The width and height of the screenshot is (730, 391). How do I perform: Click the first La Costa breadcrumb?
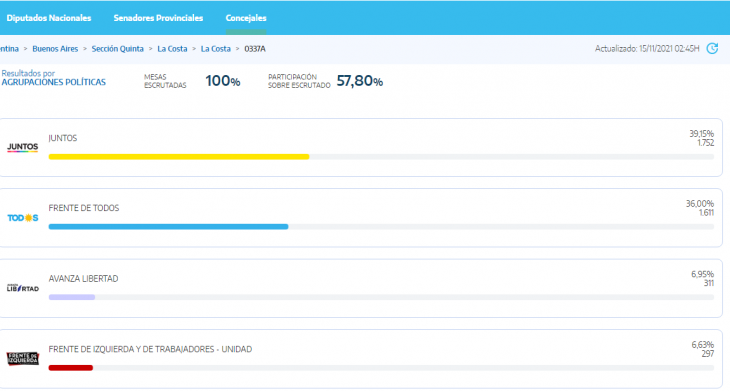[172, 49]
